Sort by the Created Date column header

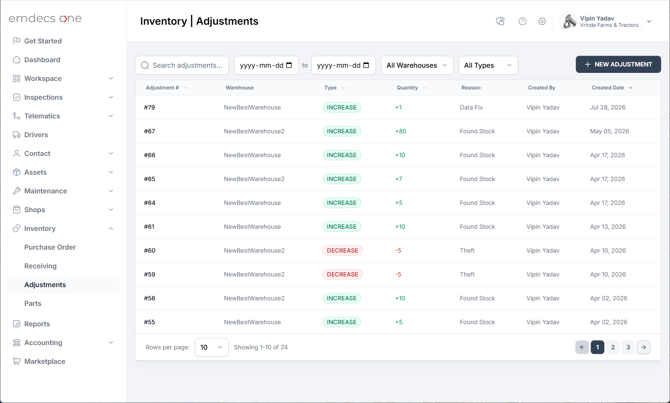tap(612, 88)
